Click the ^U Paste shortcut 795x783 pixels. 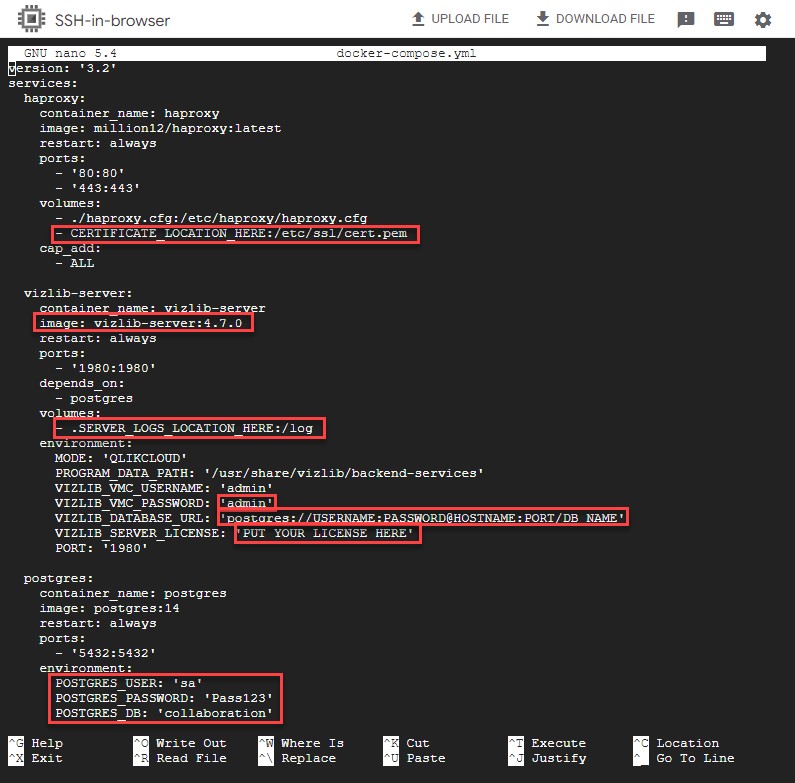414,758
